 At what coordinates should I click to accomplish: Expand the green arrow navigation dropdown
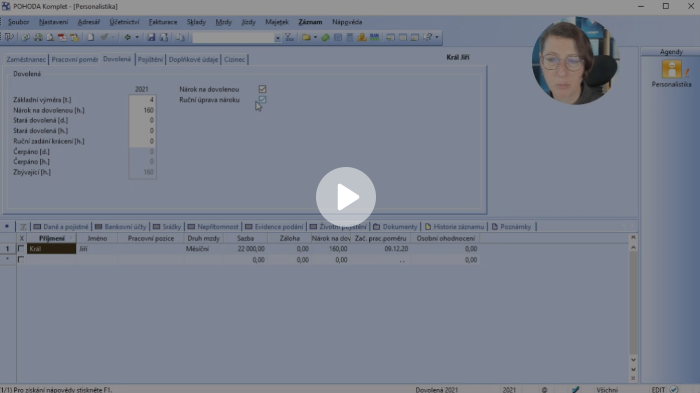[137, 38]
